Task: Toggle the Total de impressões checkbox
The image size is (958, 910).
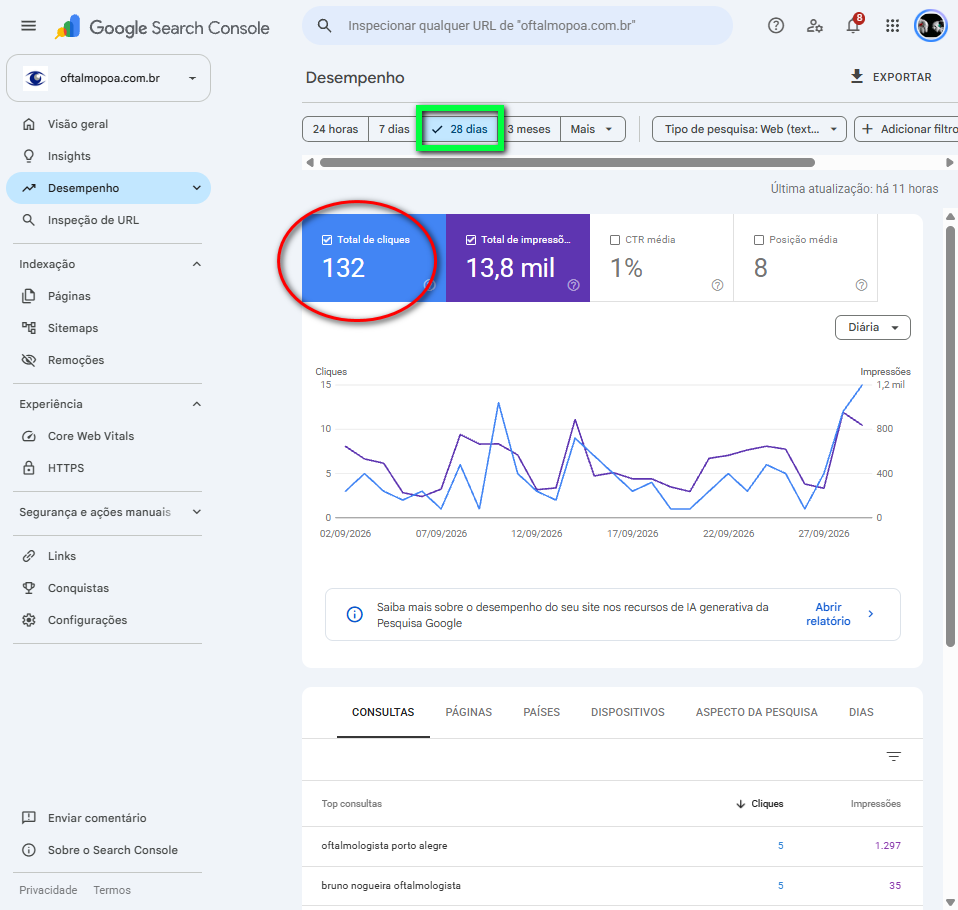Action: [x=471, y=240]
